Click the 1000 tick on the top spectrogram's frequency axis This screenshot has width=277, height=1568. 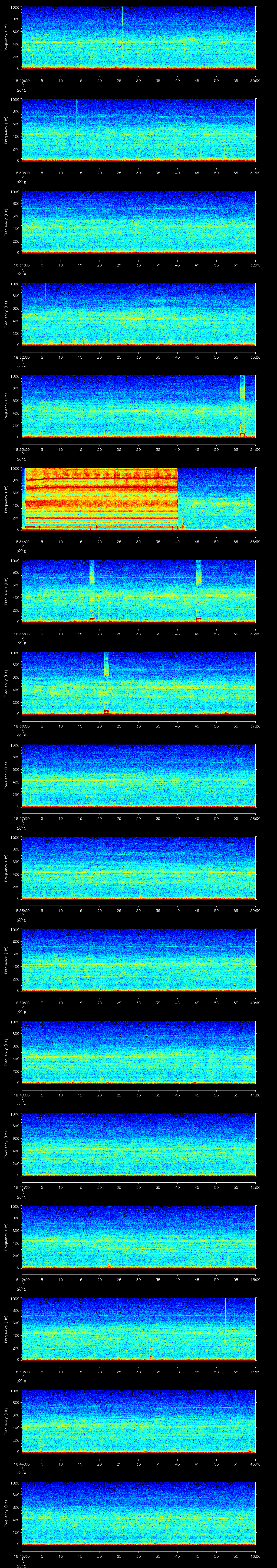point(15,8)
